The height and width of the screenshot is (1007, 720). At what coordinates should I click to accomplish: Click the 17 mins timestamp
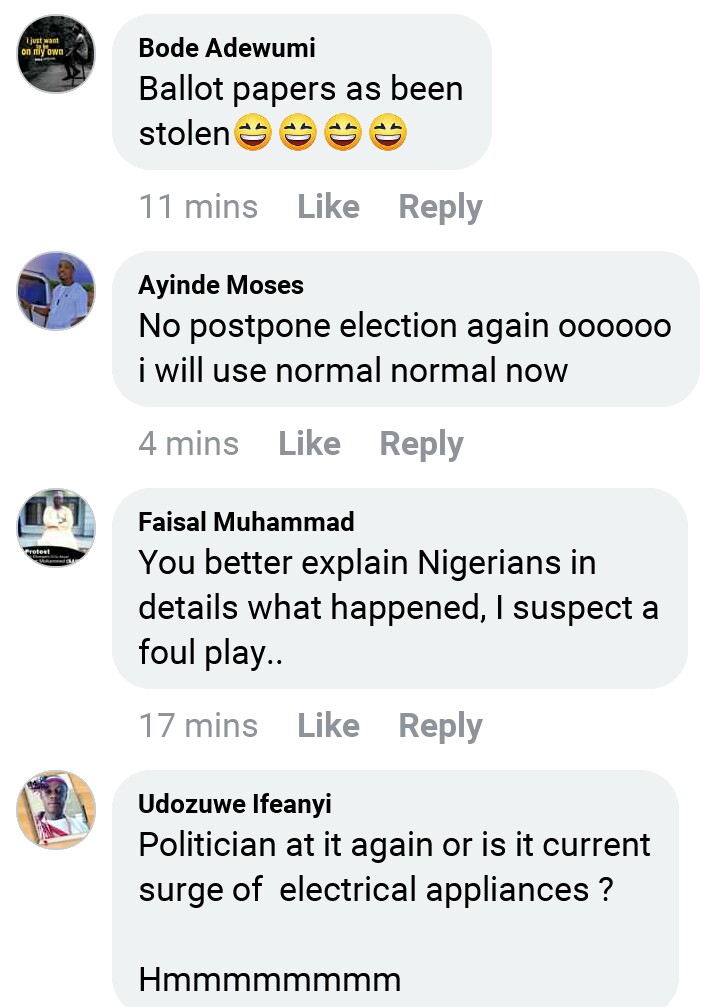click(x=198, y=725)
